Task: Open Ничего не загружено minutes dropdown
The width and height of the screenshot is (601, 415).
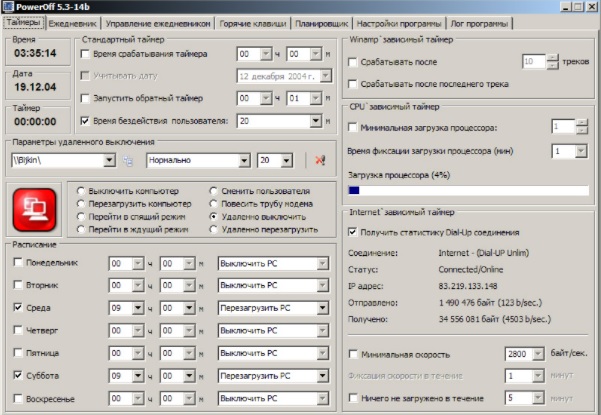Action: 538,398
